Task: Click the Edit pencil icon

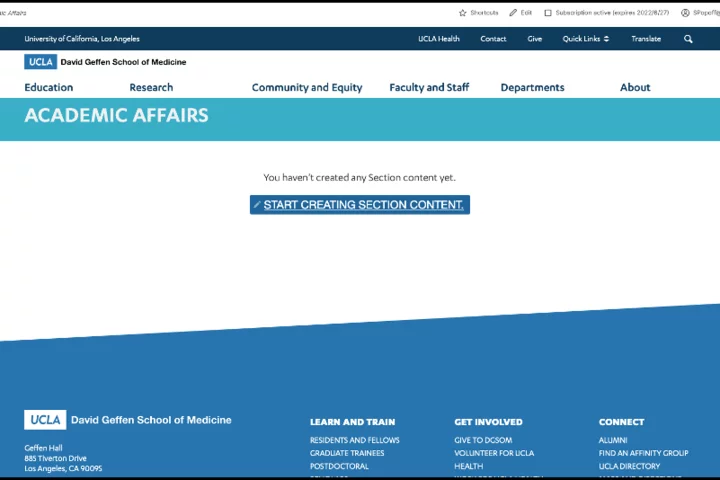Action: [x=513, y=13]
